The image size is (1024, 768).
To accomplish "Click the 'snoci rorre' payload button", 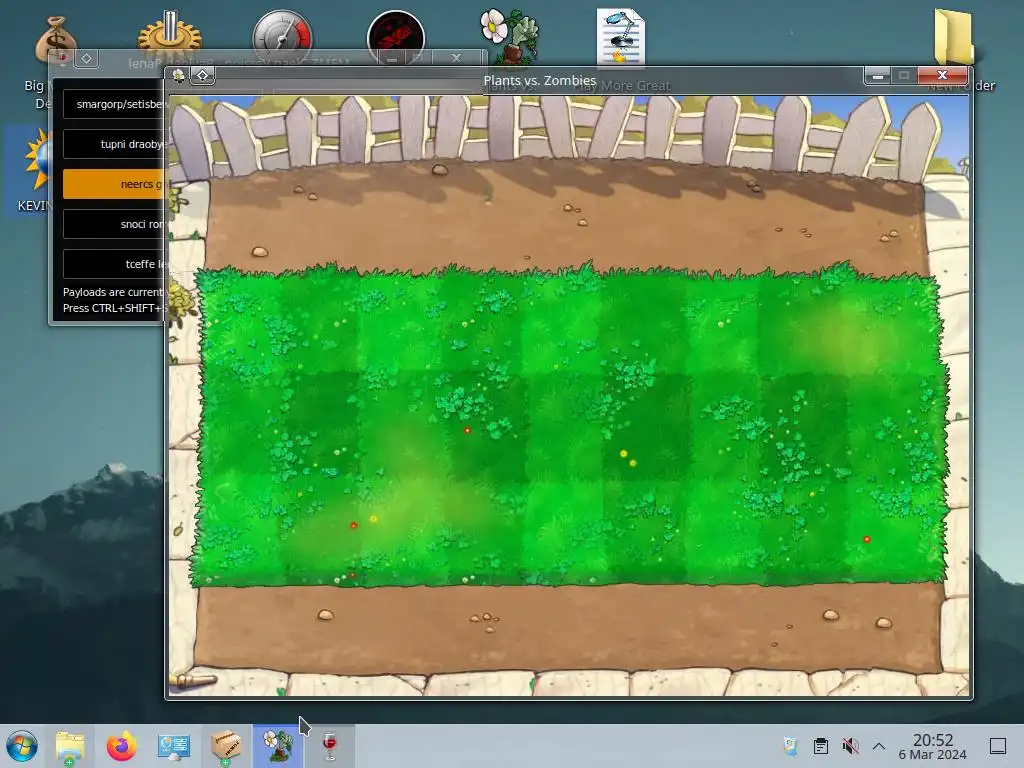I will 115,224.
